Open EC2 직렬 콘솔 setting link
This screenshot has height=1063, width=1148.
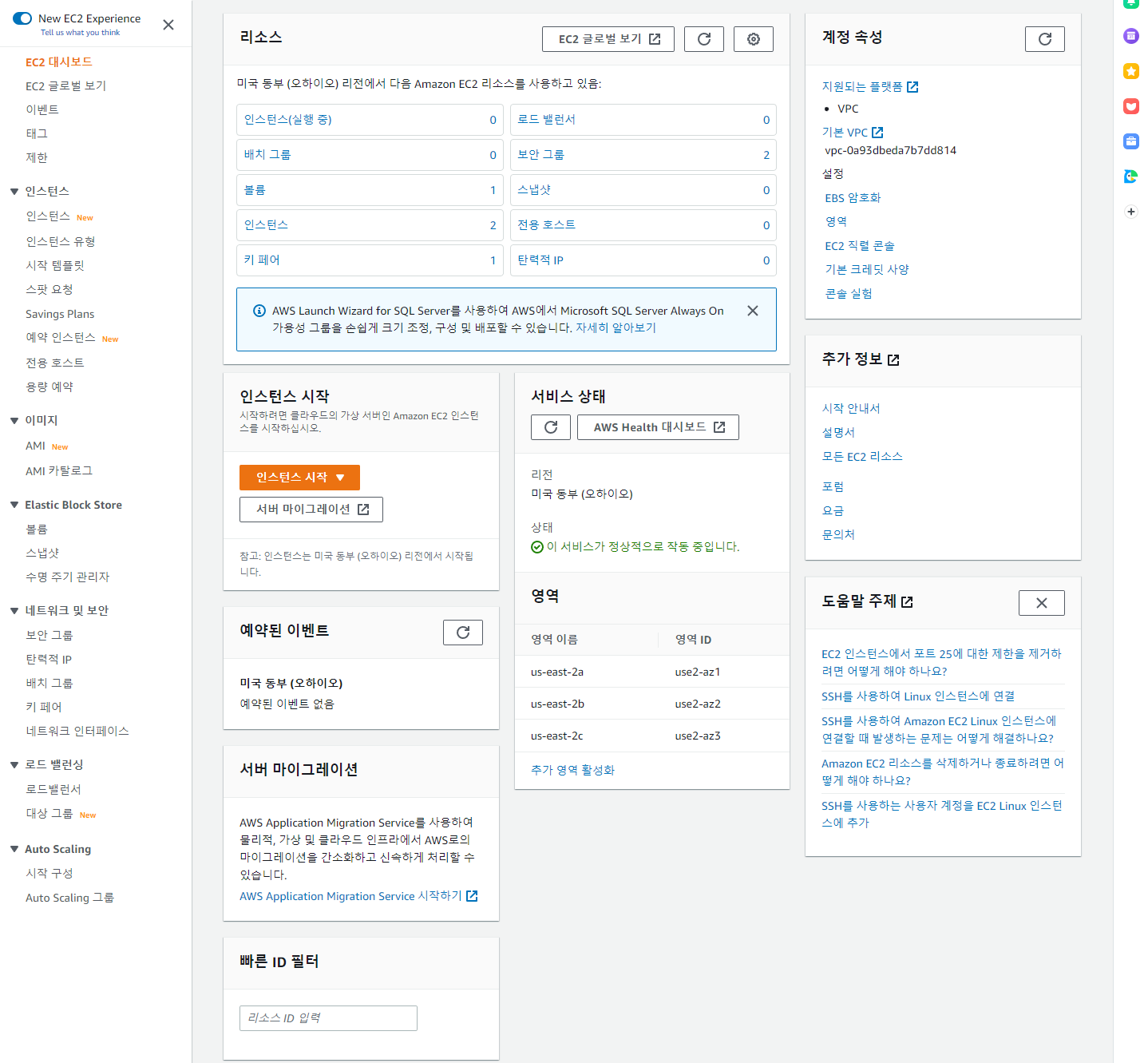coord(860,246)
